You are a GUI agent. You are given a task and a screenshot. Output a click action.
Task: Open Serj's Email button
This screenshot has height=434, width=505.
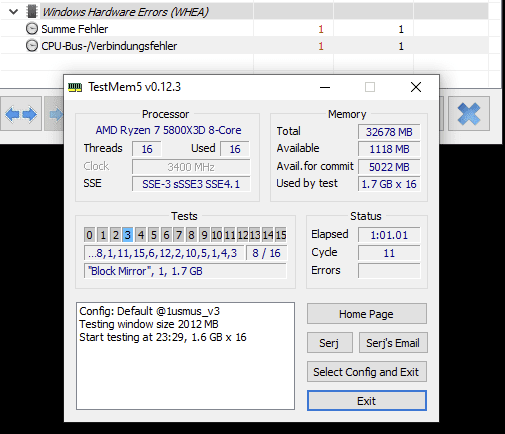point(393,343)
